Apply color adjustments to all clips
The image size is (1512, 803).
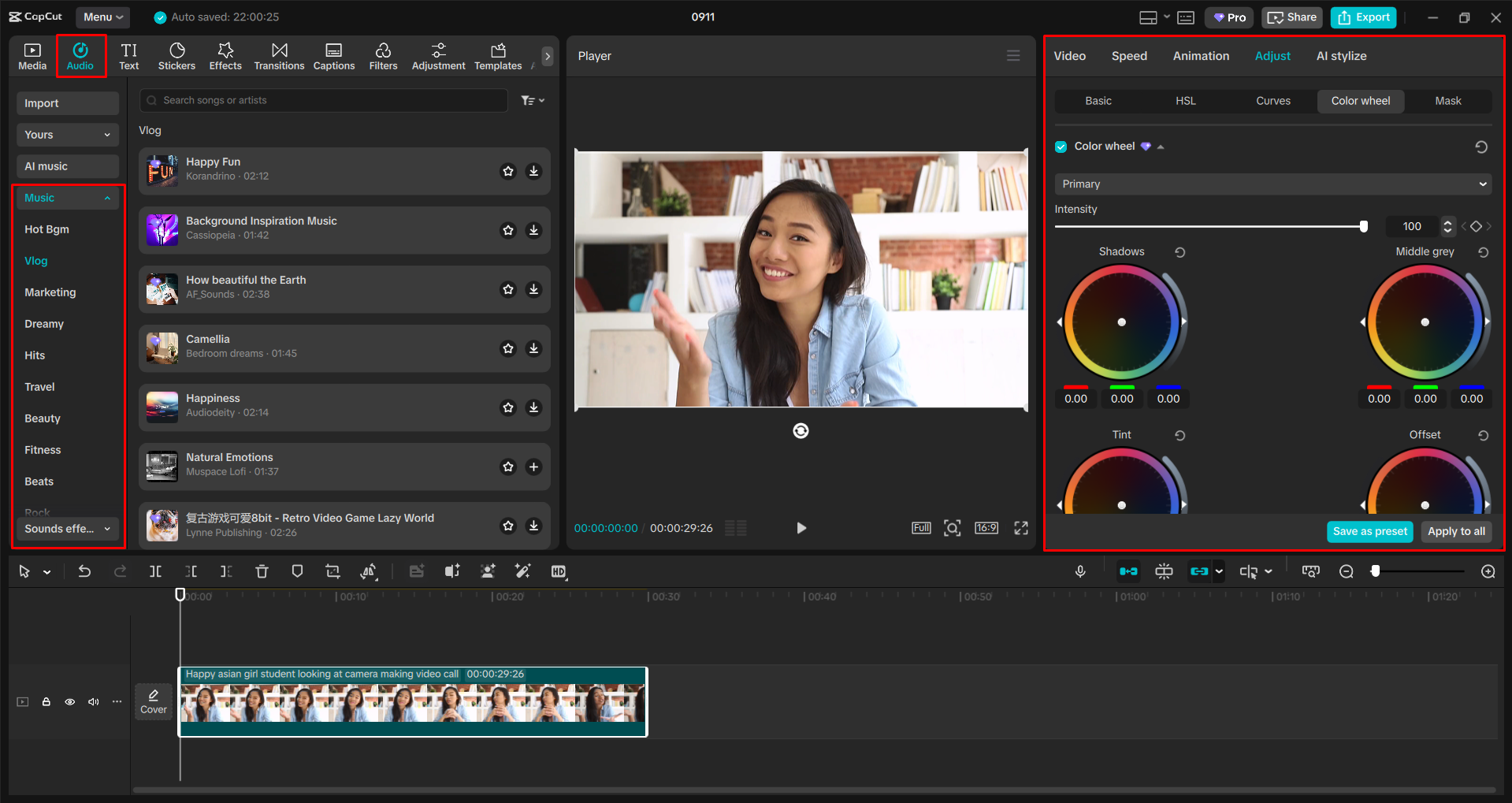(x=1455, y=531)
